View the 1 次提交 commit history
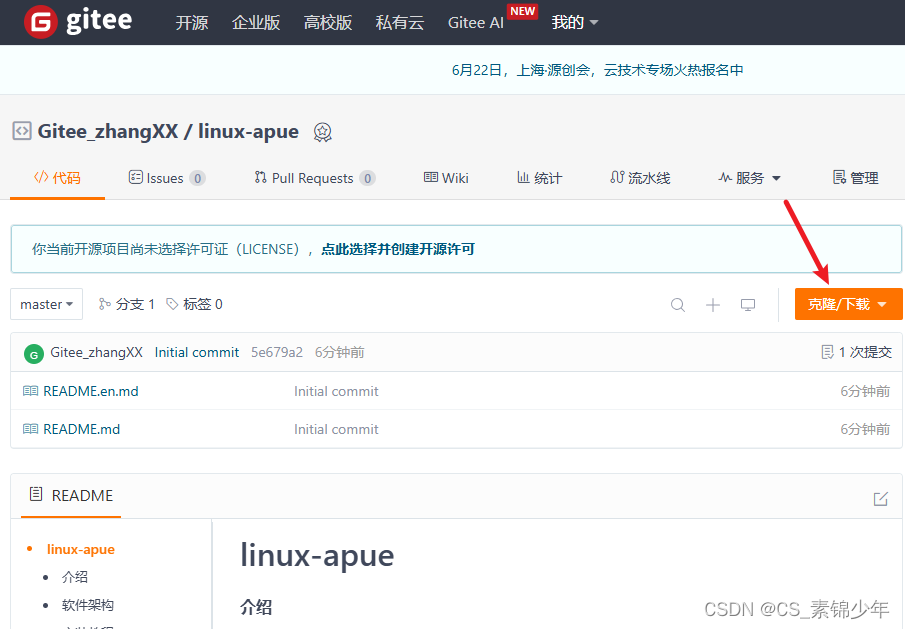Screen dimensions: 905x629 click(857, 352)
